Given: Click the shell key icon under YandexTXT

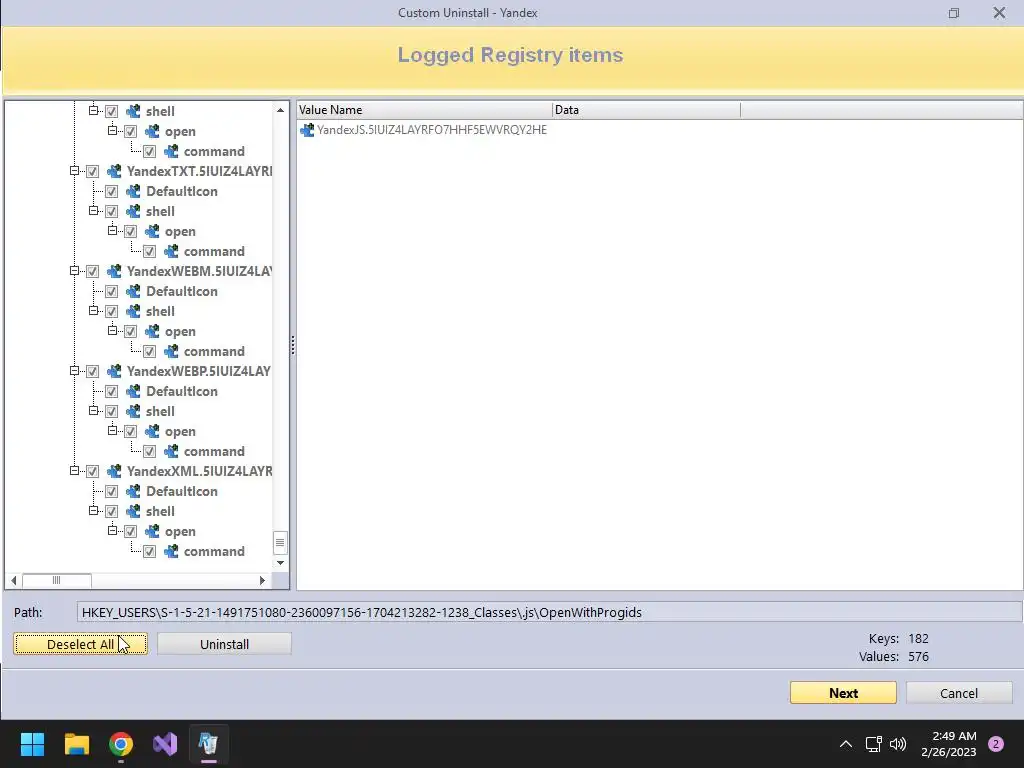Looking at the screenshot, I should pyautogui.click(x=133, y=211).
